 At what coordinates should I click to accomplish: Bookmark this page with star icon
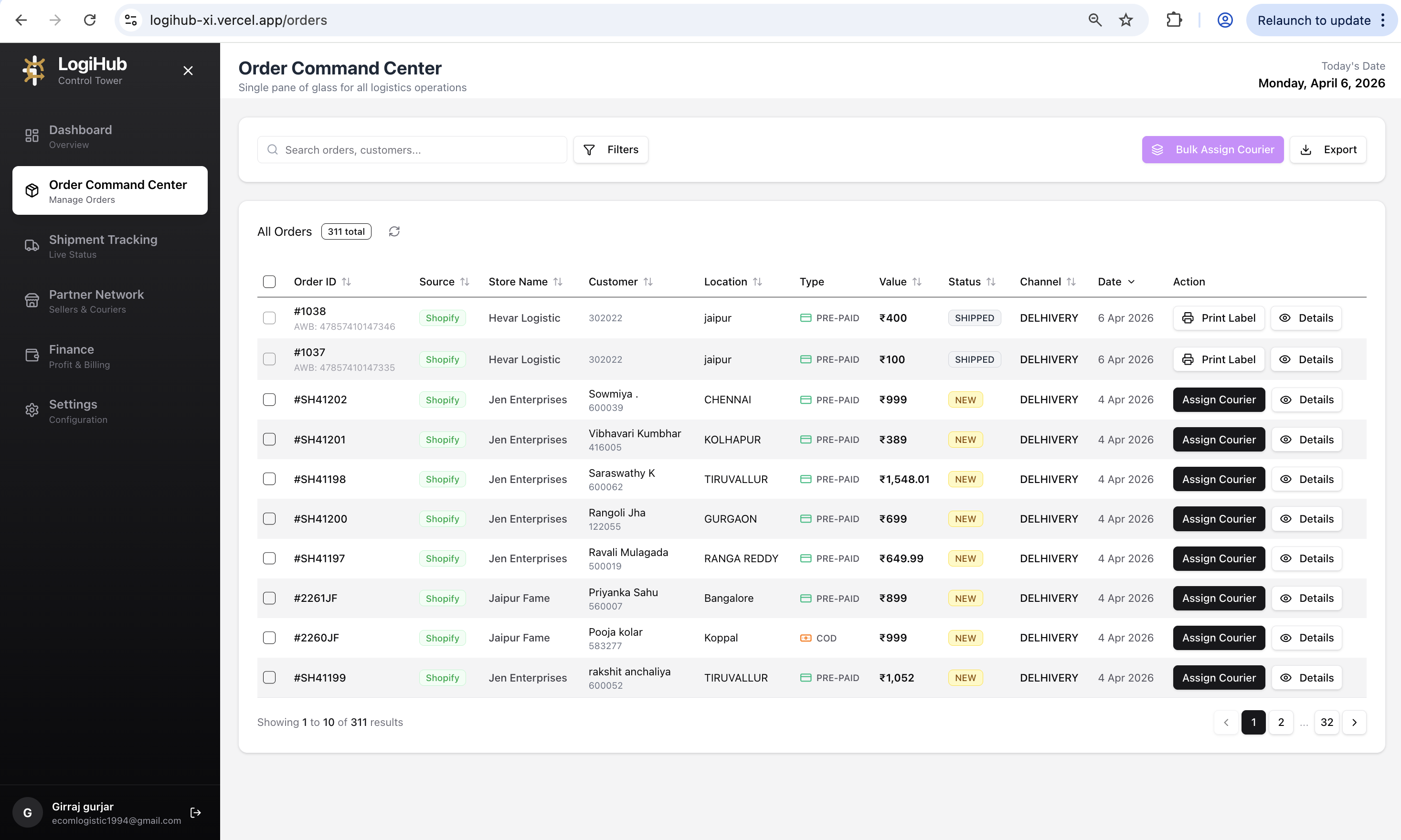tap(1126, 21)
